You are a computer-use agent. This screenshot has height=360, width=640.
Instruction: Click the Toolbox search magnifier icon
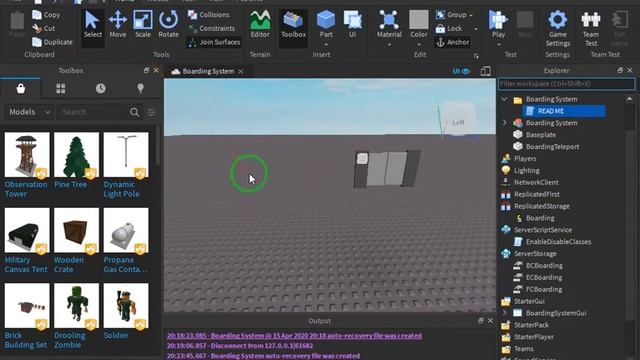[134, 112]
